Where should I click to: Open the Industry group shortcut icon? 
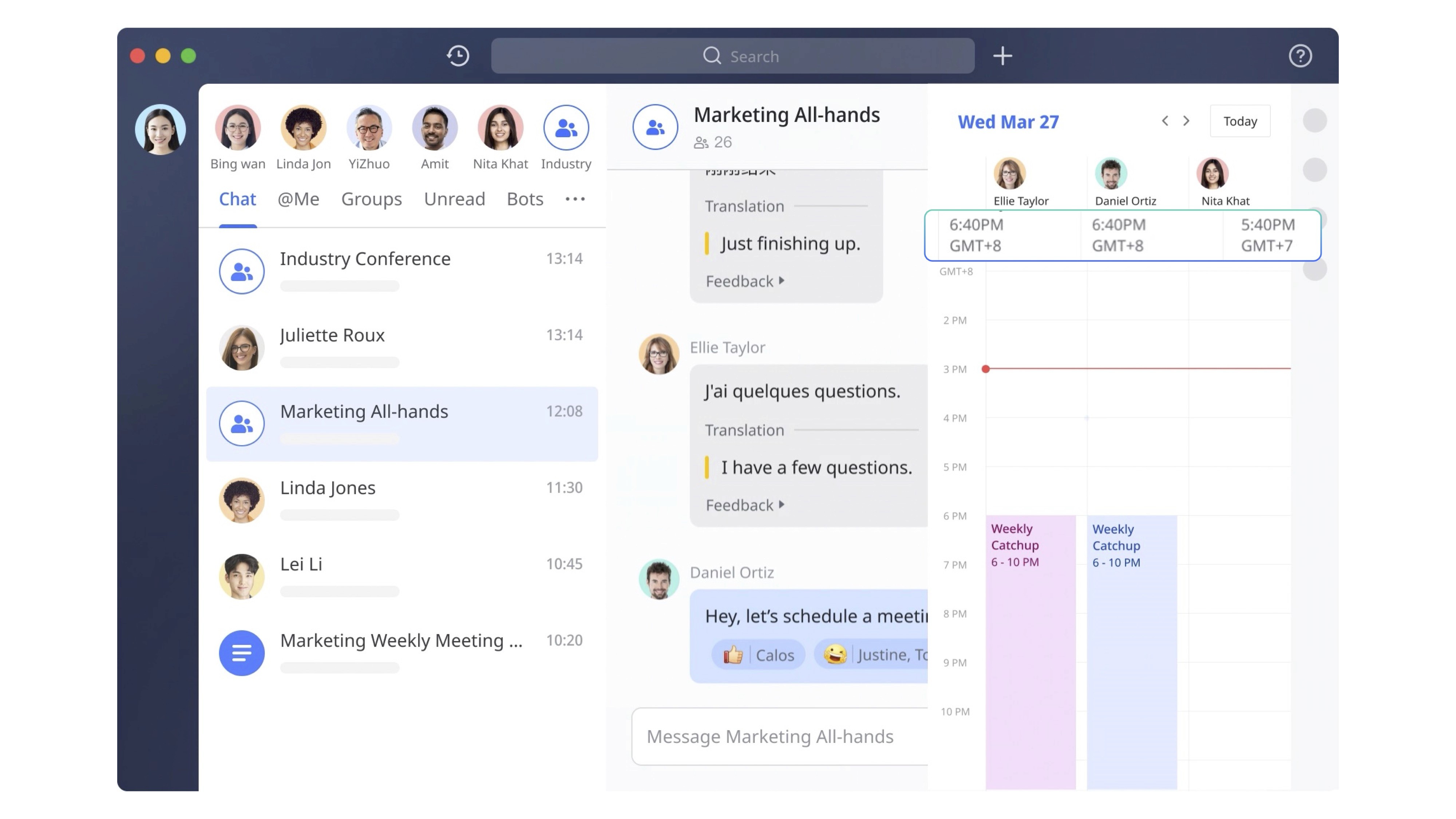tap(566, 128)
